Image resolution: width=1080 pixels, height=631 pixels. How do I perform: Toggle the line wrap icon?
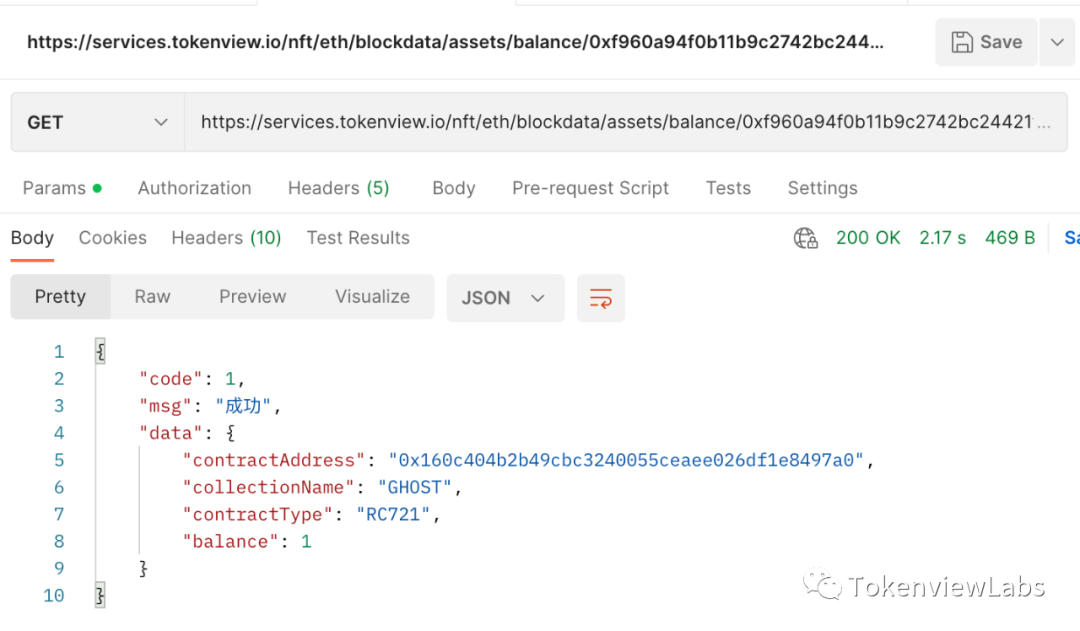(601, 298)
